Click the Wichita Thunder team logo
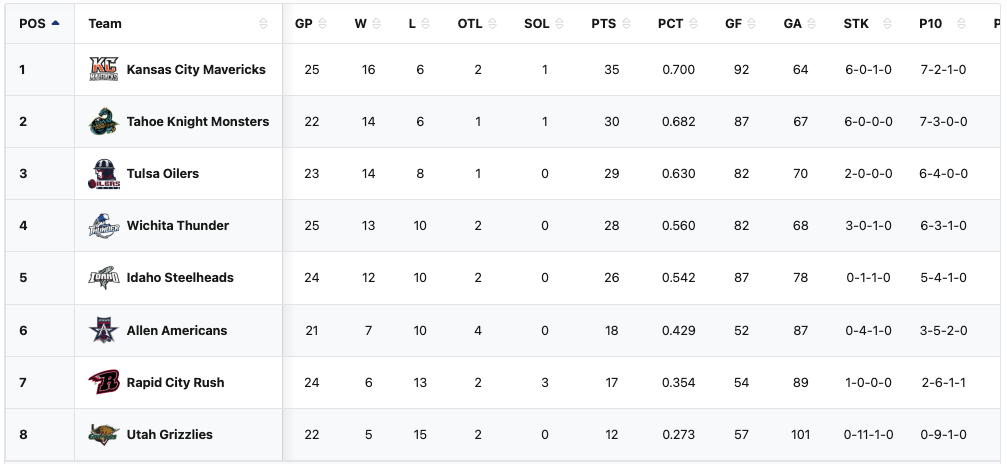This screenshot has height=464, width=1007. (103, 226)
